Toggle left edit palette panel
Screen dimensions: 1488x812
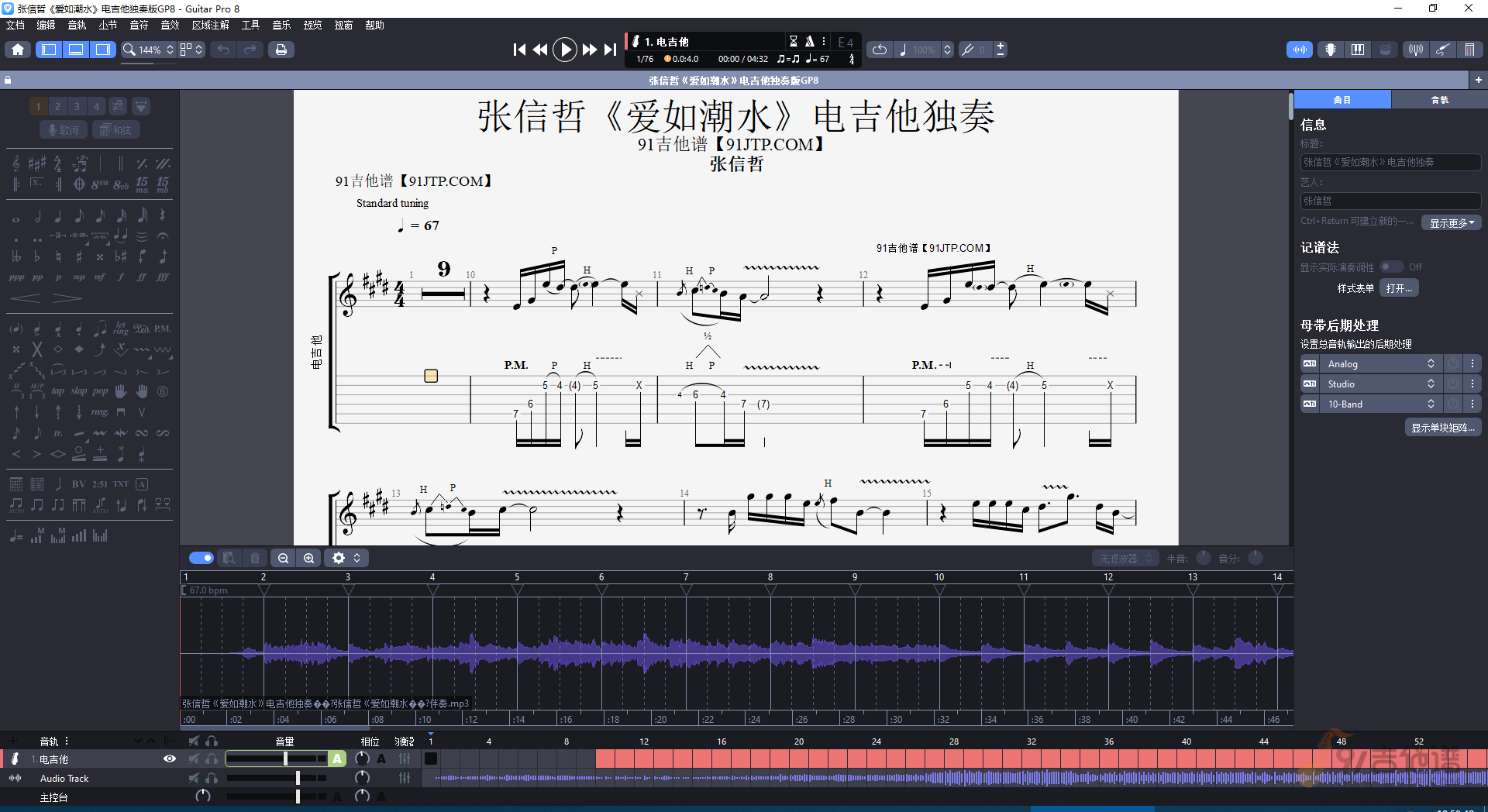click(49, 50)
